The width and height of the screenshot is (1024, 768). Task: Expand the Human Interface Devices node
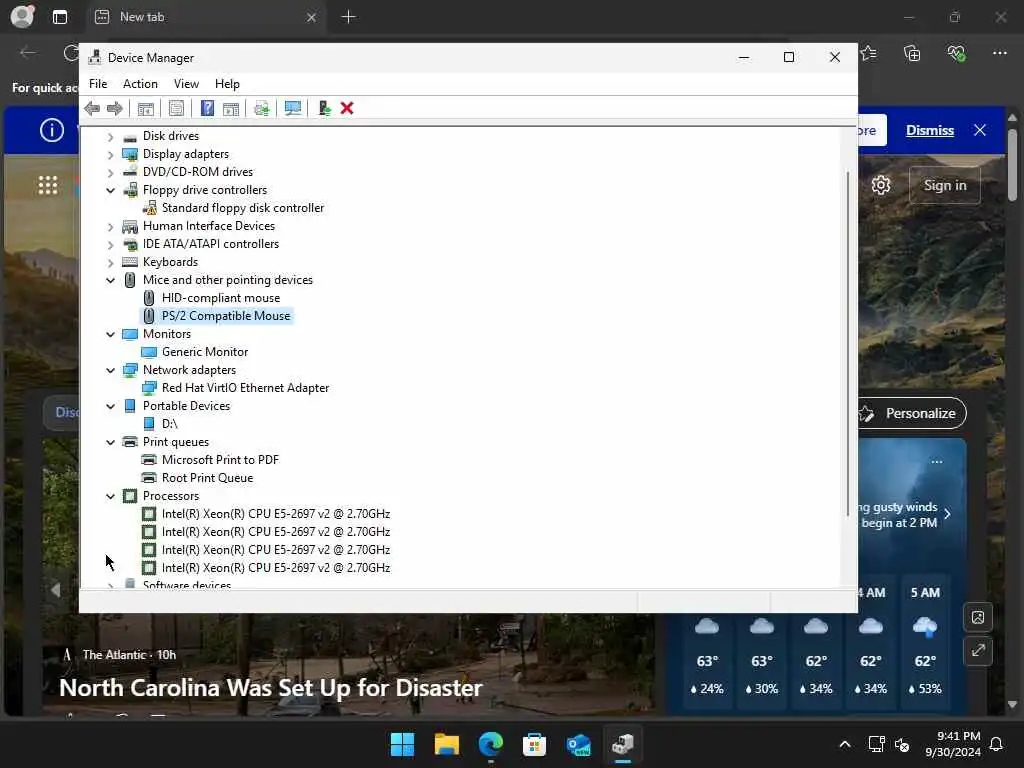pos(110,227)
